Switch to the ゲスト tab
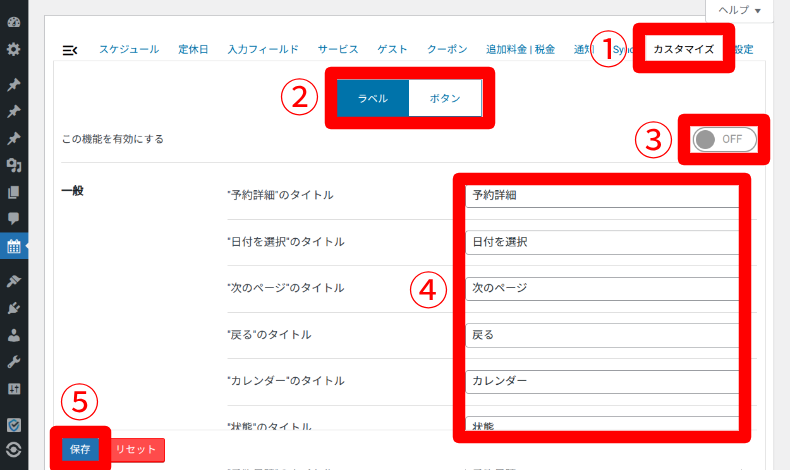Viewport: 790px width, 470px height. [392, 49]
